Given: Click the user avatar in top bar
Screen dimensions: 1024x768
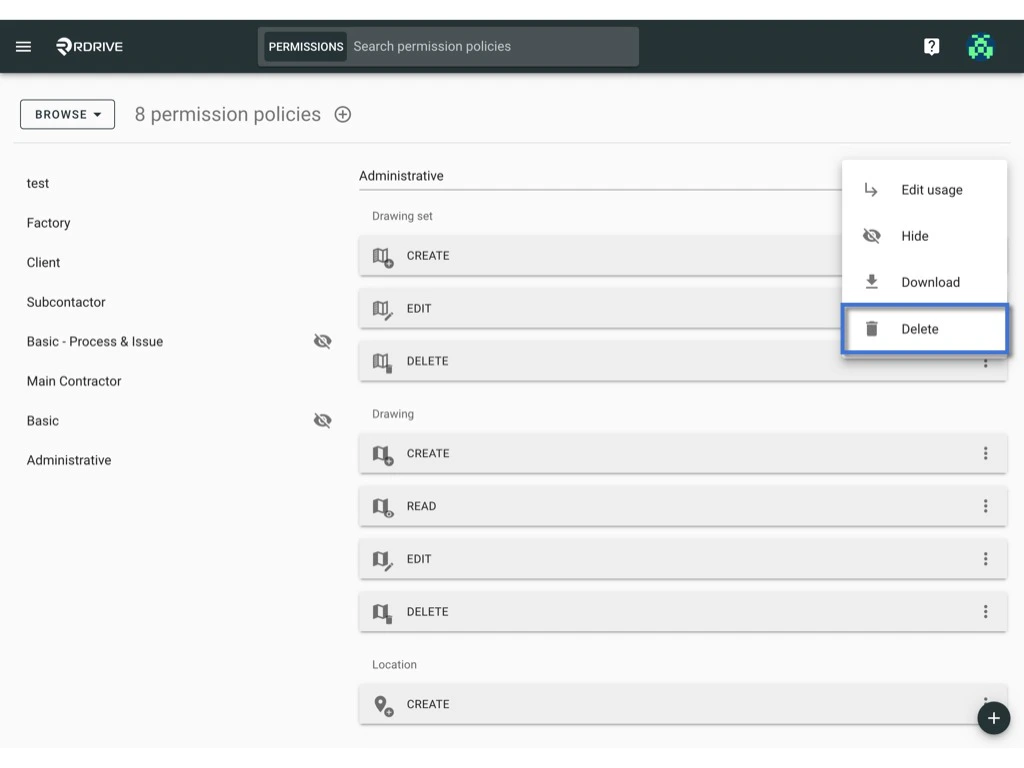Looking at the screenshot, I should pyautogui.click(x=980, y=46).
